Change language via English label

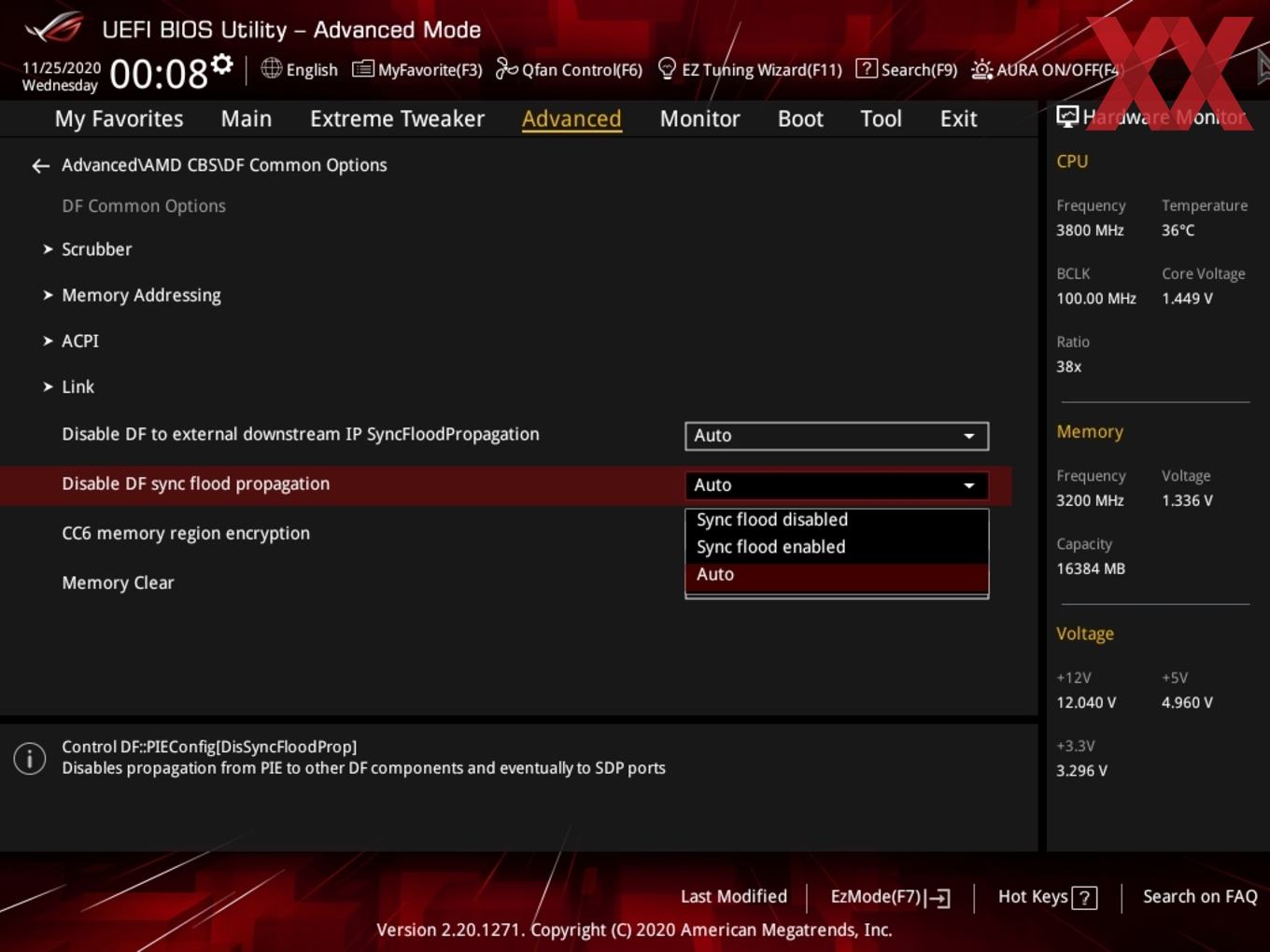pos(312,70)
